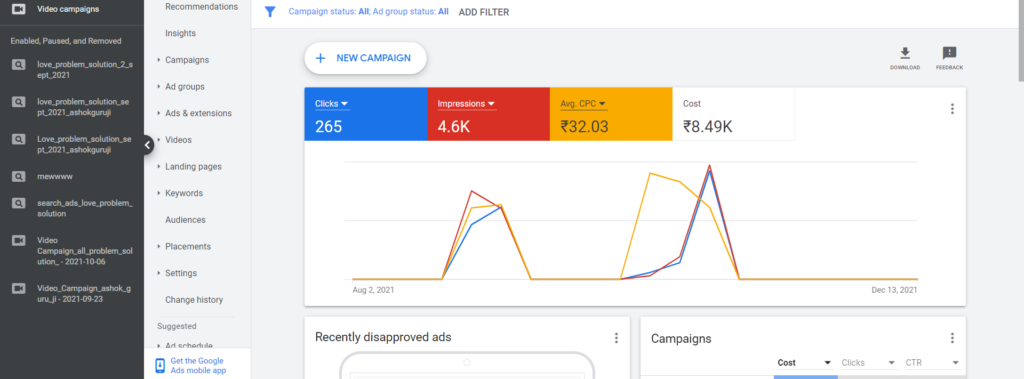Open chart card three-dot menu

click(952, 108)
